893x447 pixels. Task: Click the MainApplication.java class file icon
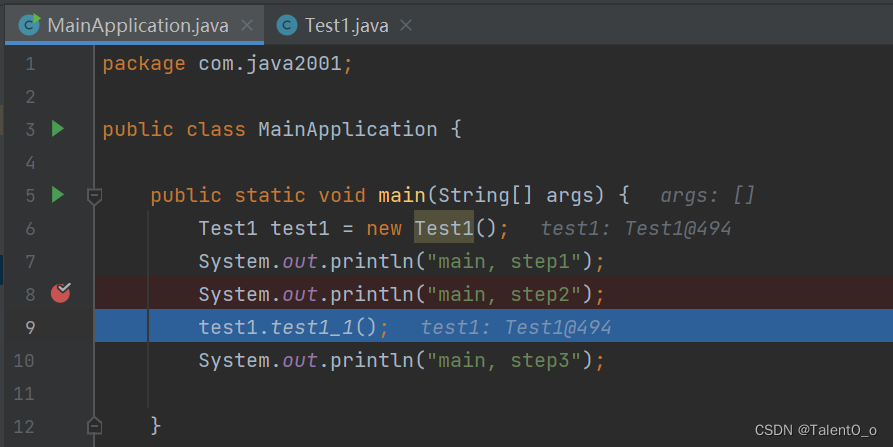[x=29, y=25]
